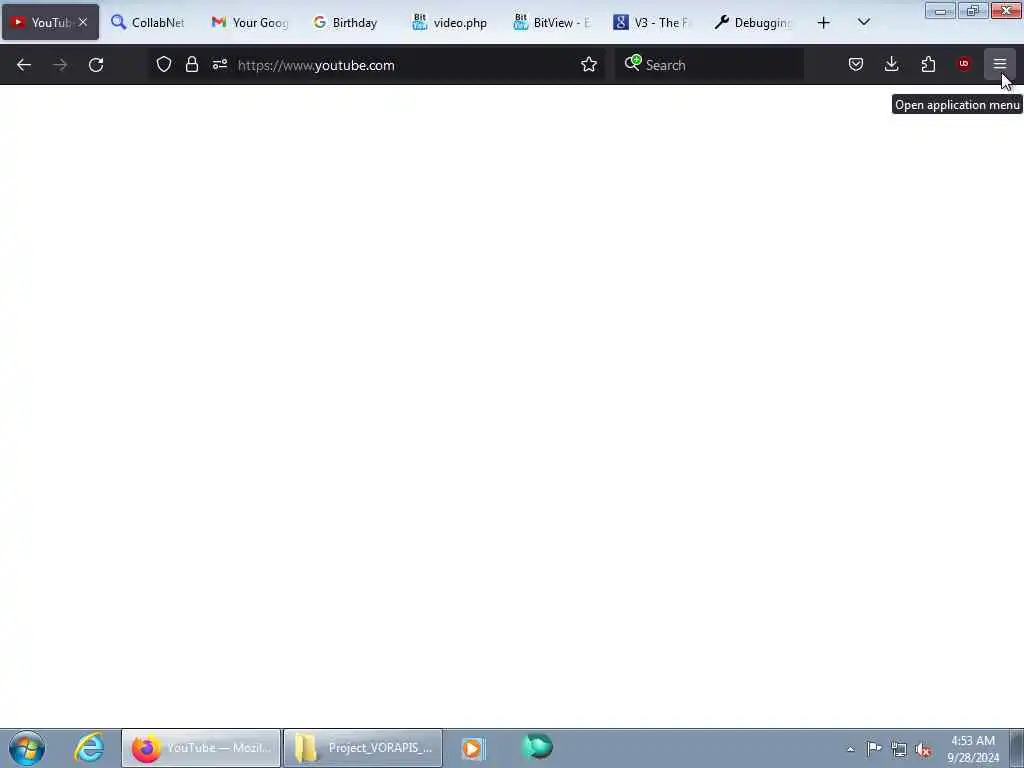Go back using the back arrow

tap(24, 65)
